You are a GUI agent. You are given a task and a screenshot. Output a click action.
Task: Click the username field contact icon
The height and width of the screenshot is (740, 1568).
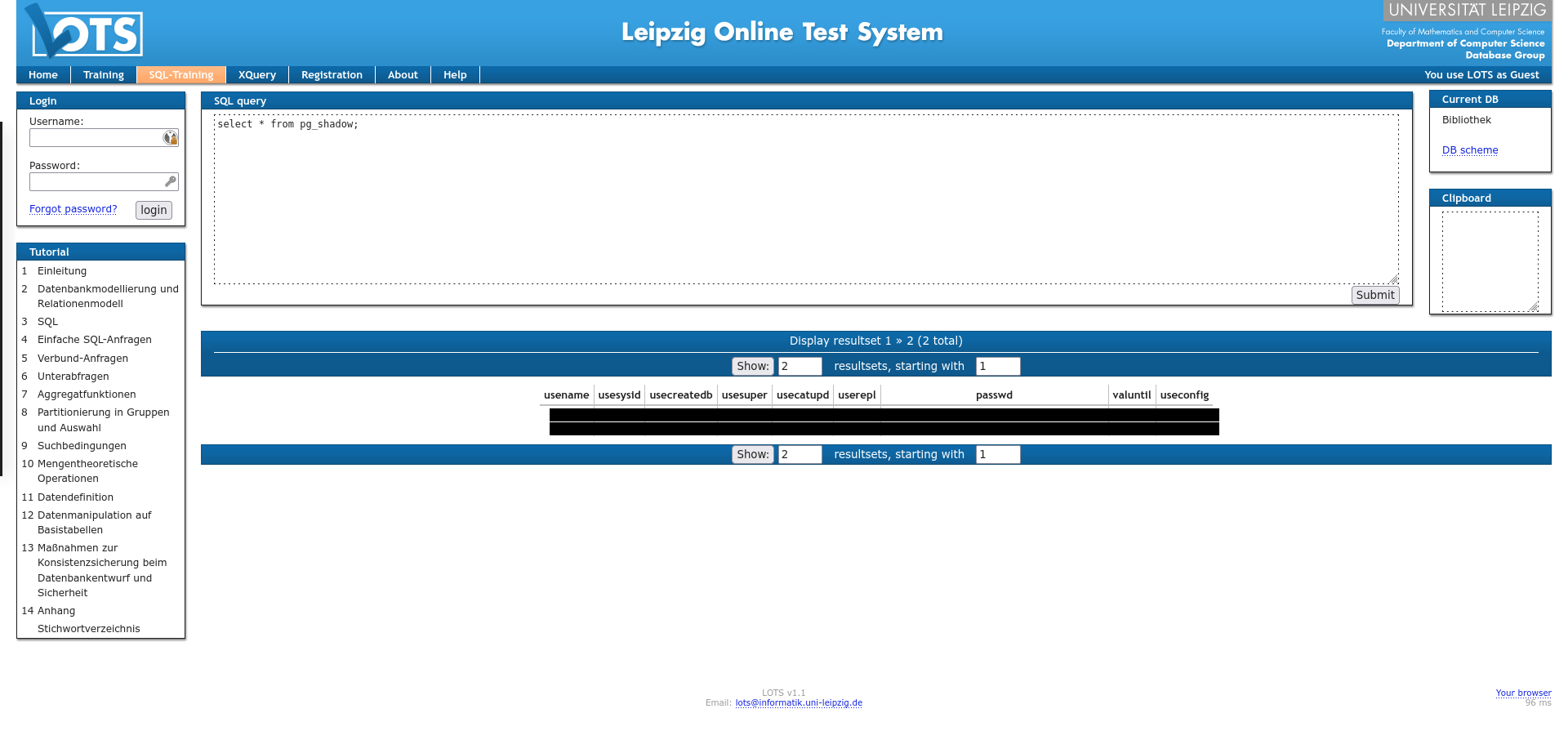[170, 138]
